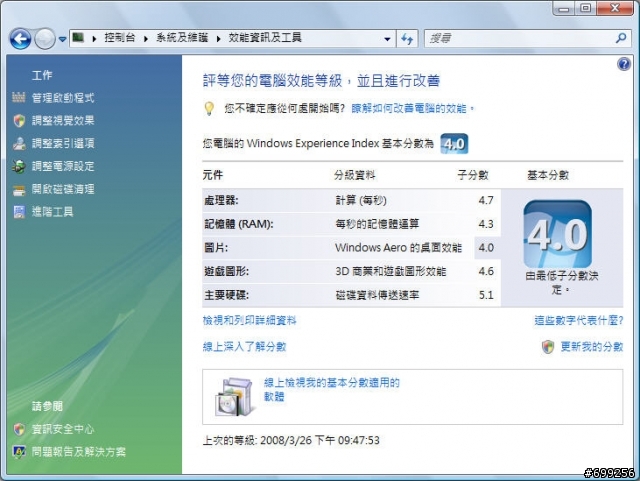This screenshot has width=640, height=481.
Task: Click the shield icon next to 調整視覺效果
Action: coord(19,120)
